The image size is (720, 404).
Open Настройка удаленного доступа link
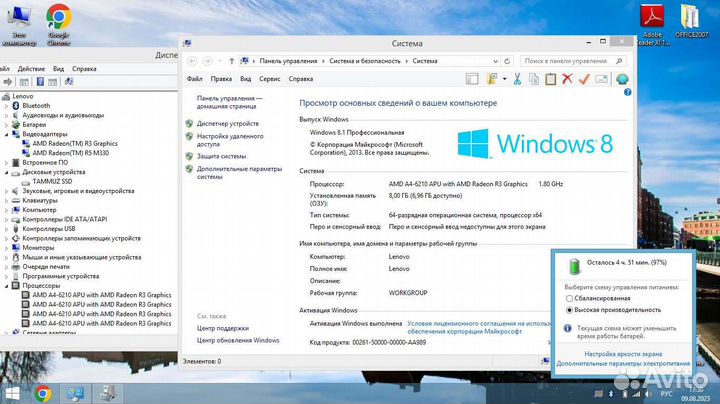(230, 140)
